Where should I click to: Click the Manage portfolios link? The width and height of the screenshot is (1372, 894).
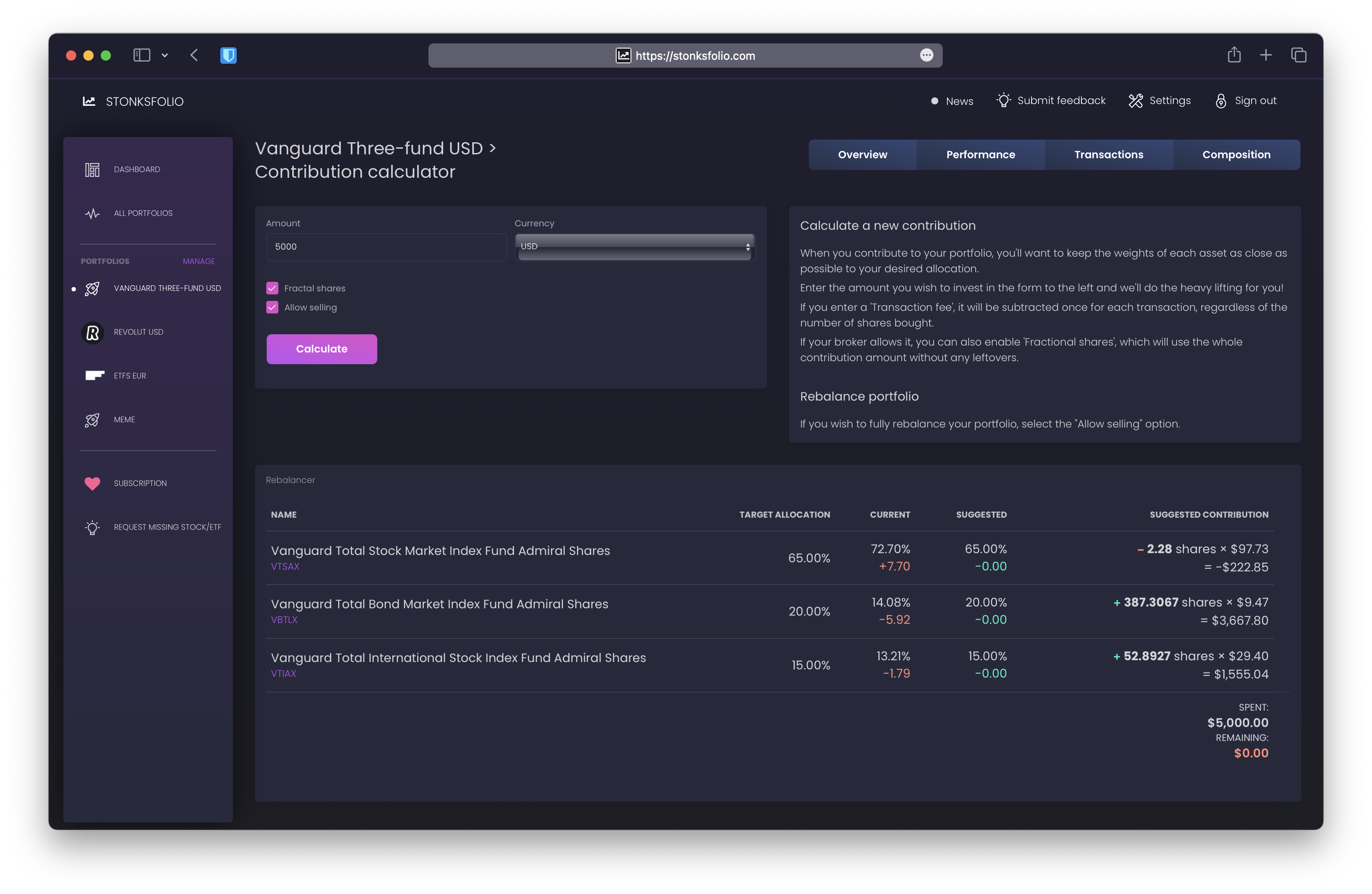tap(199, 262)
